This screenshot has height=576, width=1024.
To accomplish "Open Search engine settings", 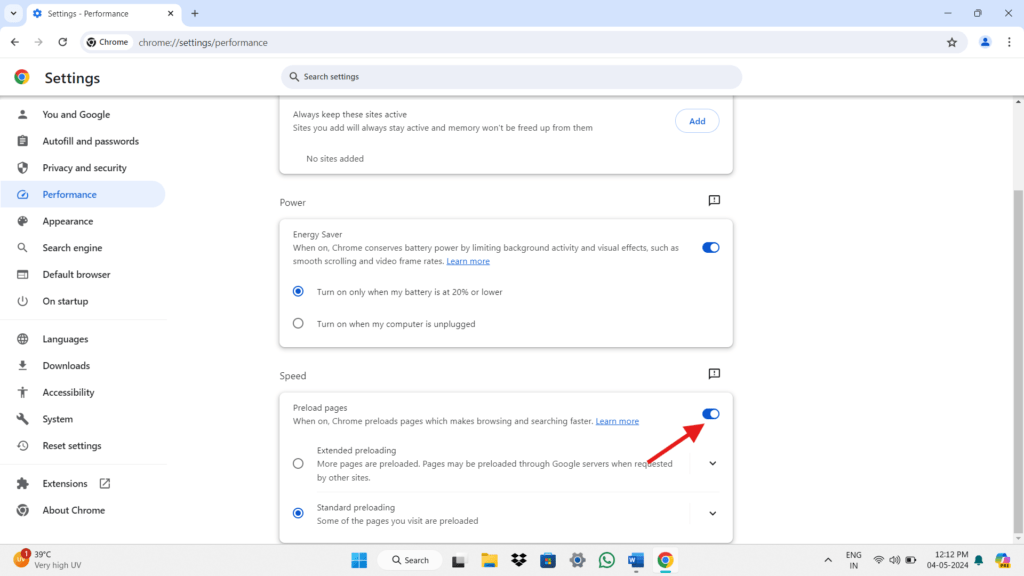I will point(83,248).
